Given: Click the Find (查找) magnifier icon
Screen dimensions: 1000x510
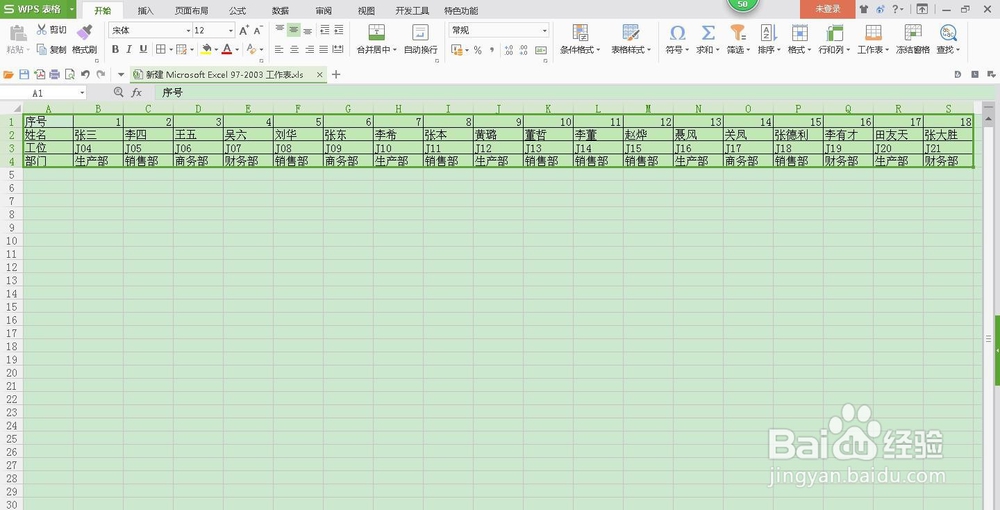Looking at the screenshot, I should click(x=948, y=33).
